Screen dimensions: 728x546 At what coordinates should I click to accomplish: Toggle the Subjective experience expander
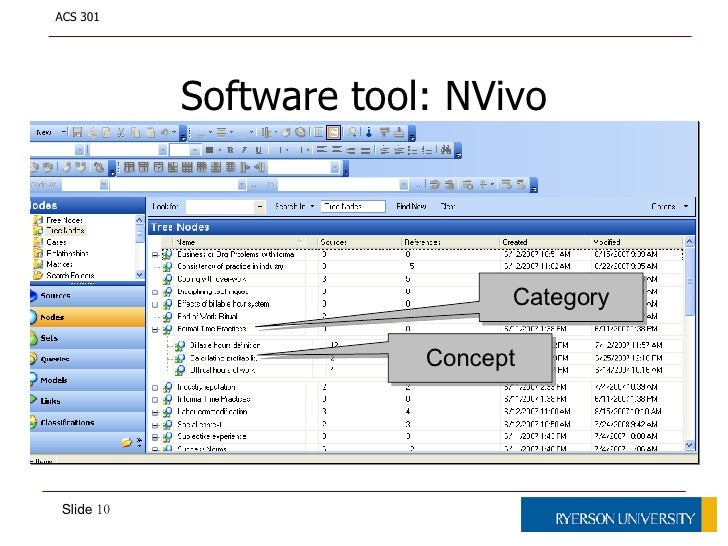pyautogui.click(x=155, y=437)
